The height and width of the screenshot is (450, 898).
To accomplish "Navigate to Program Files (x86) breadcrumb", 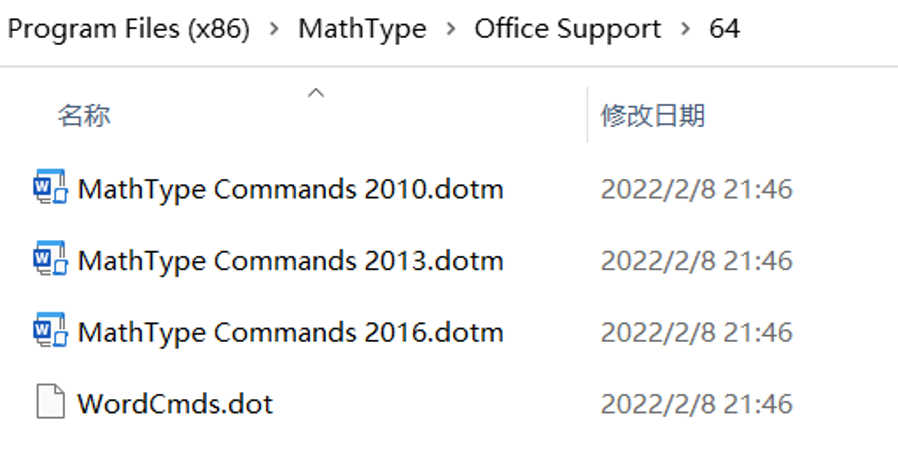I will point(128,28).
